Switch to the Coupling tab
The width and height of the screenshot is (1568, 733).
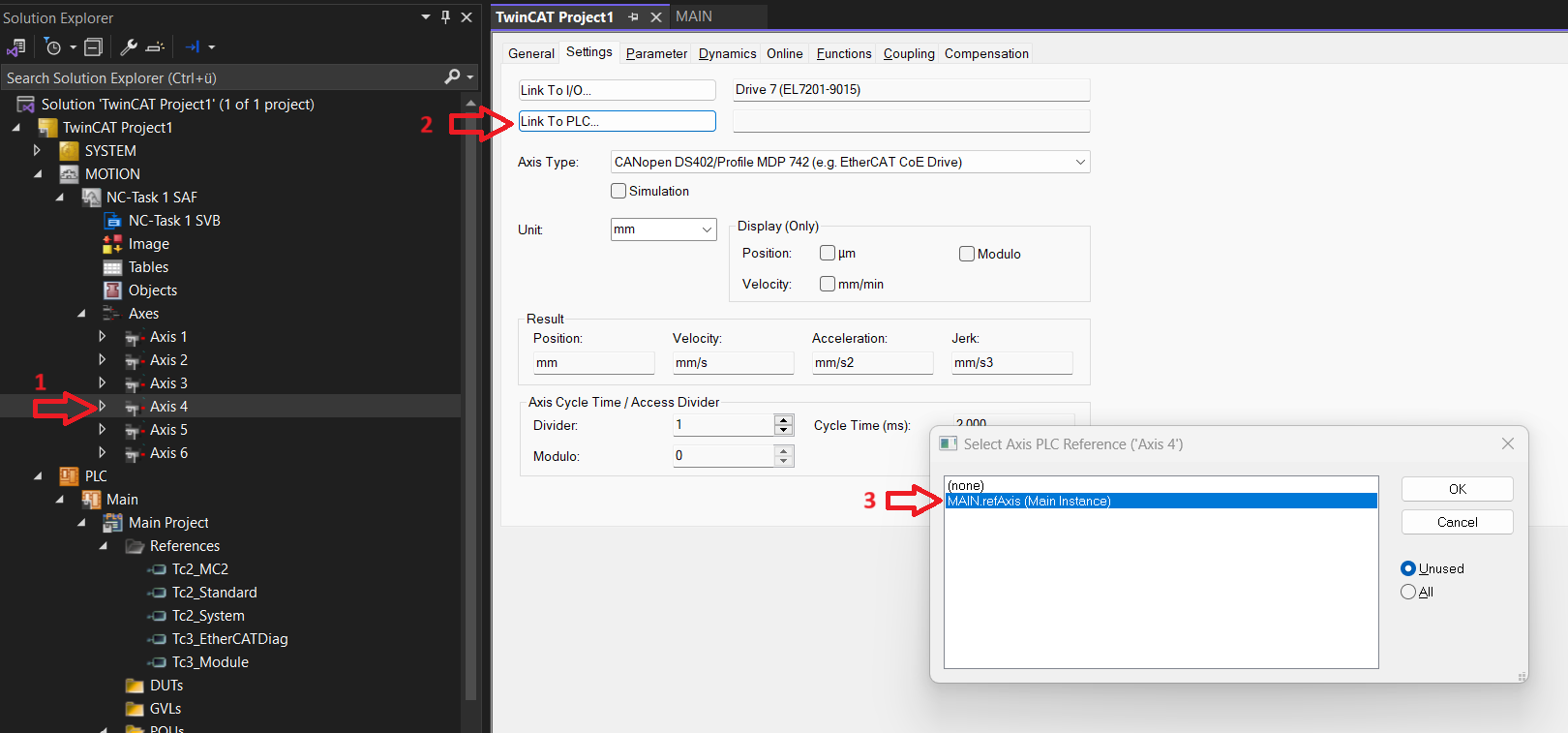(x=909, y=53)
